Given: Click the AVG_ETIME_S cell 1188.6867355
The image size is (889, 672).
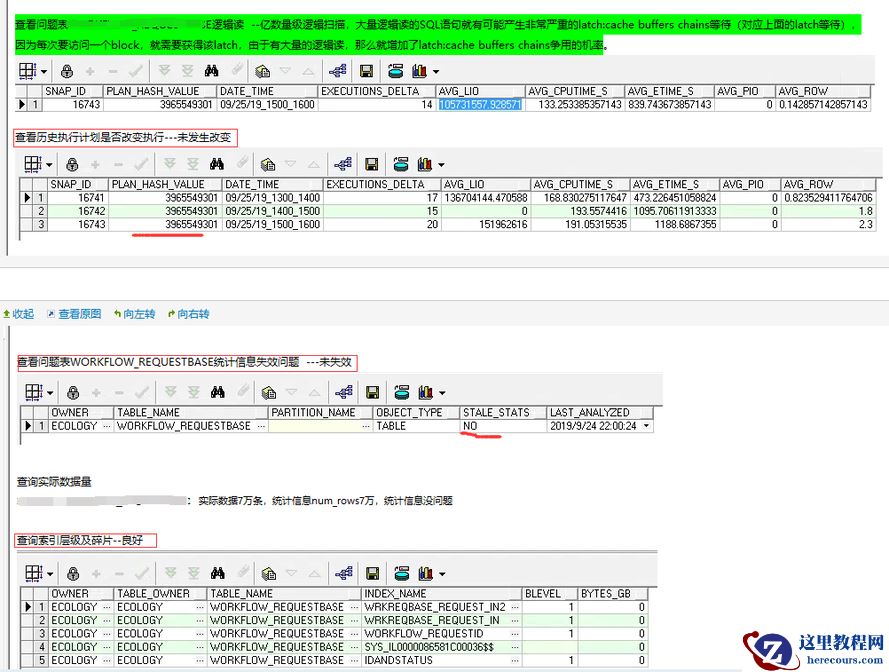Looking at the screenshot, I should (674, 225).
